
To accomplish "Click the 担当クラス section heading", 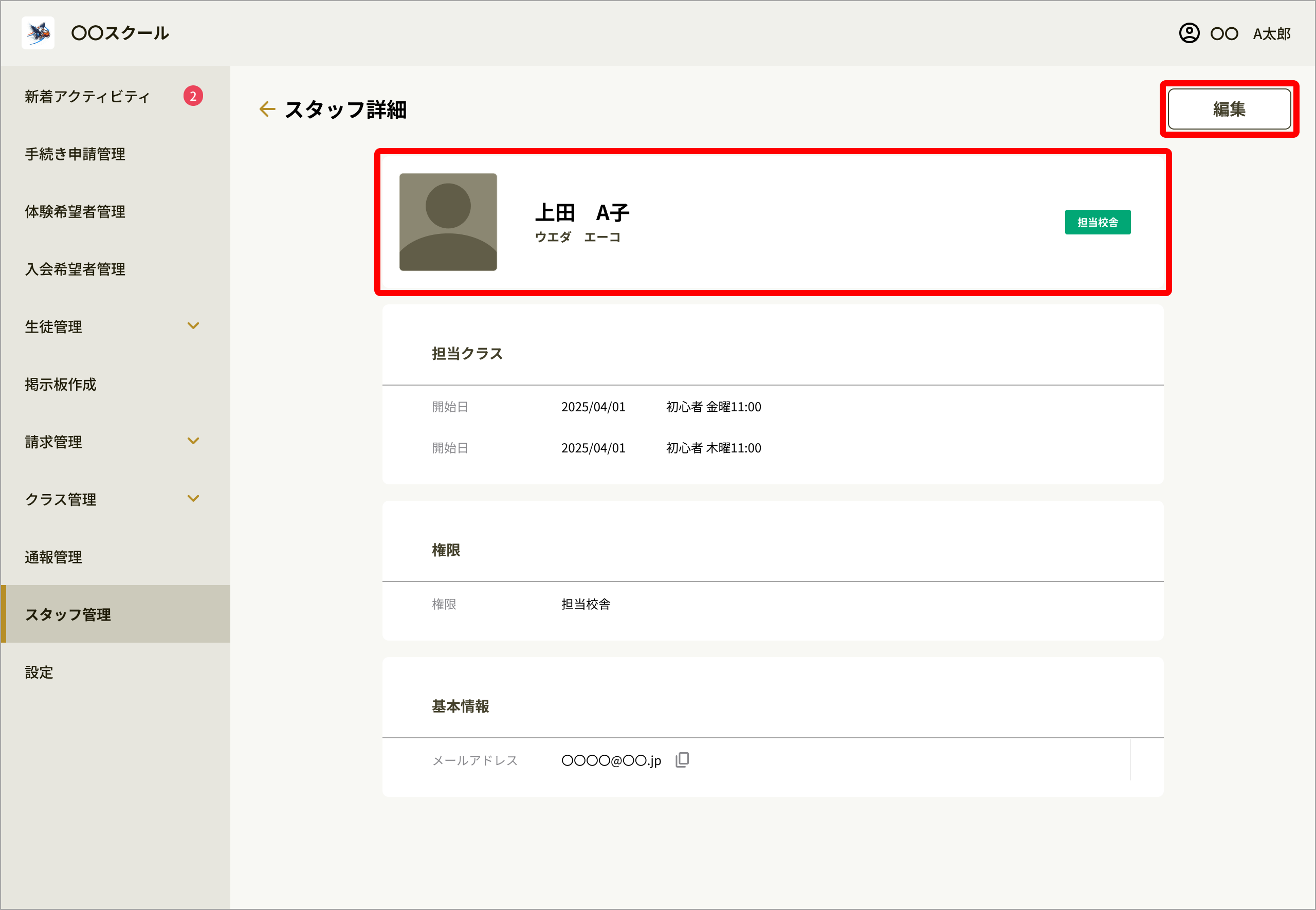I will (x=467, y=354).
